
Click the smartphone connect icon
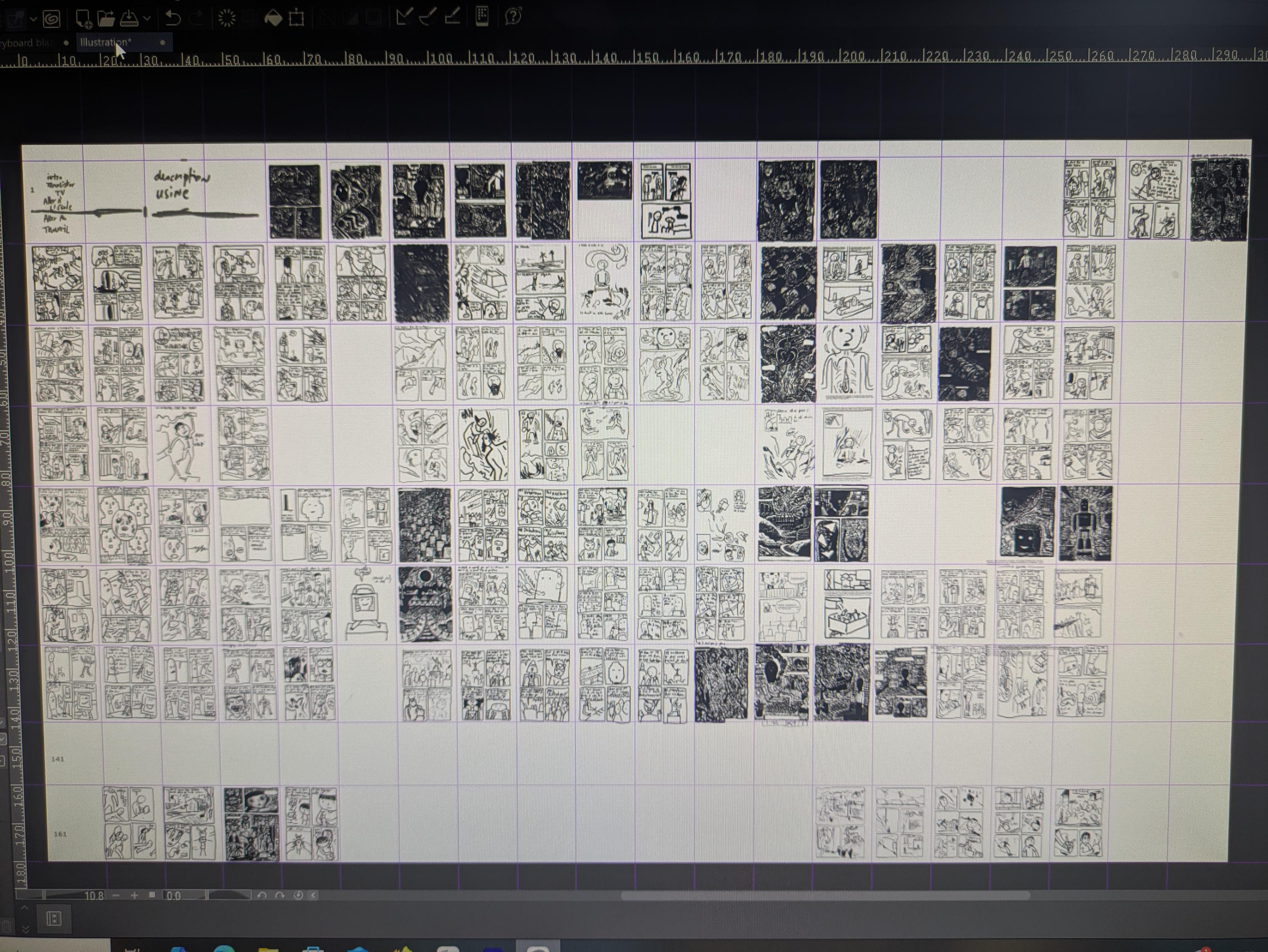pyautogui.click(x=482, y=16)
